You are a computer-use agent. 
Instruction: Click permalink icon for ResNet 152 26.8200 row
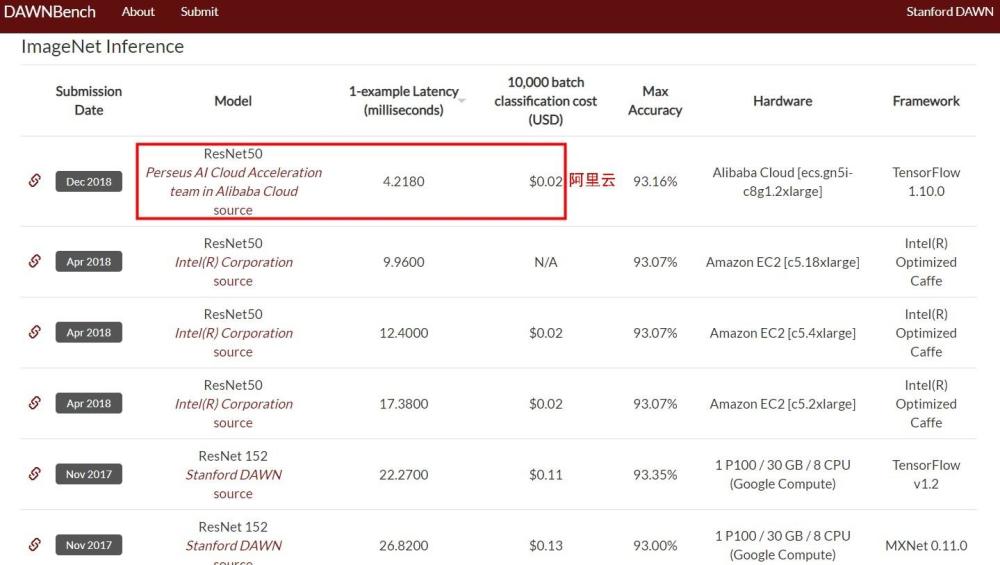pyautogui.click(x=34, y=545)
